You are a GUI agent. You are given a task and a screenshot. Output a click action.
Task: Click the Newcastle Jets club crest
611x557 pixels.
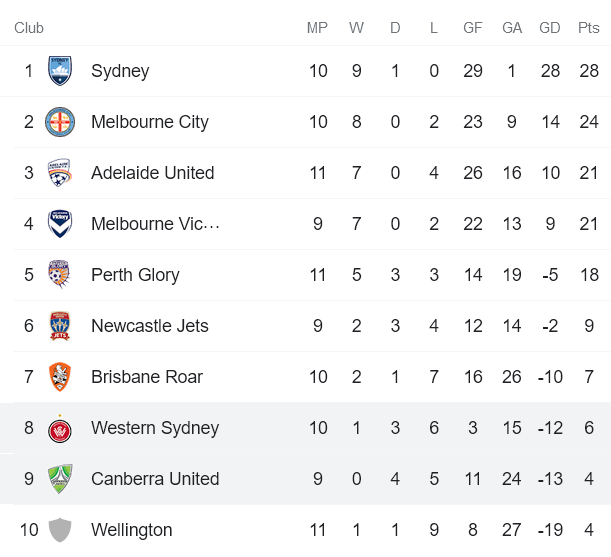tap(60, 326)
